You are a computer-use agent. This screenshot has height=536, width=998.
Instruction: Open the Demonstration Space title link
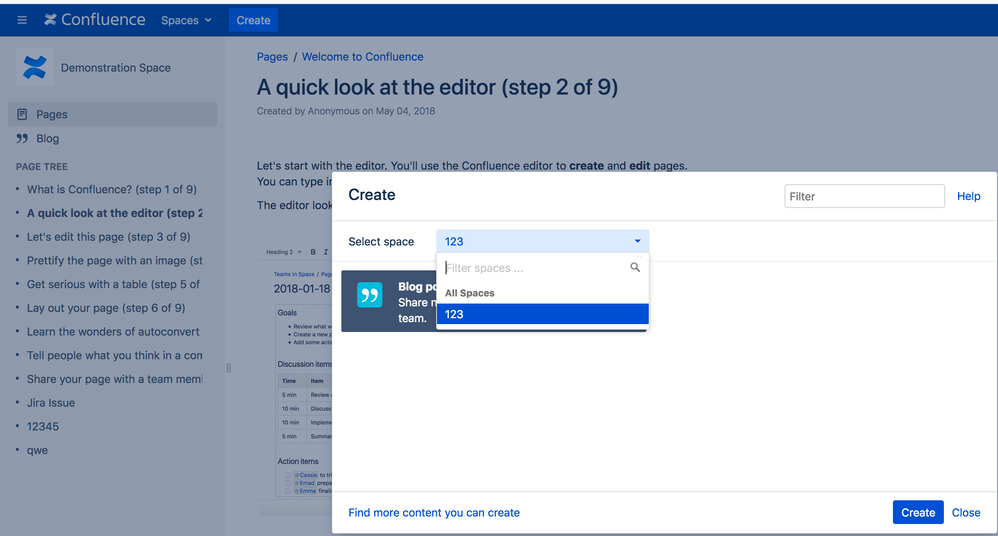coord(116,67)
